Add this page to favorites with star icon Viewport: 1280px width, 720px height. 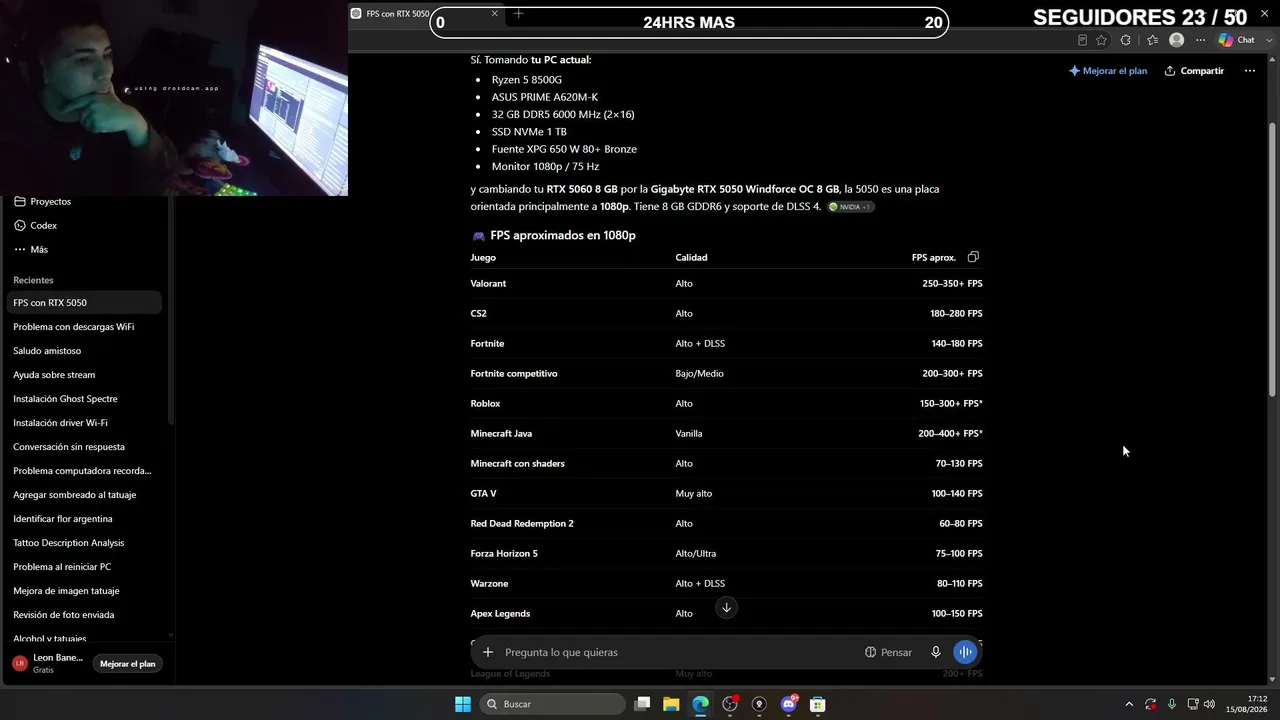[x=1101, y=40]
